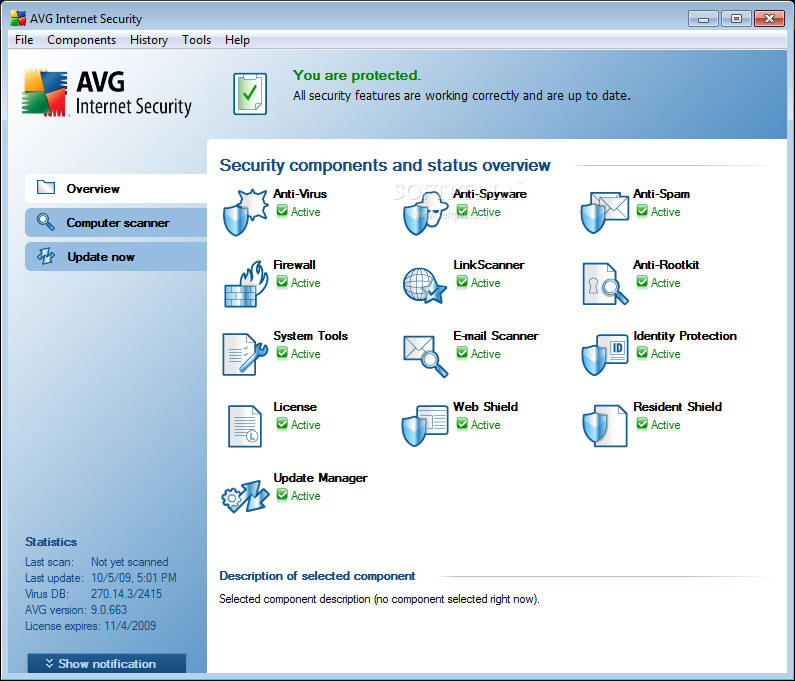Select the Identity Protection component label

684,336
